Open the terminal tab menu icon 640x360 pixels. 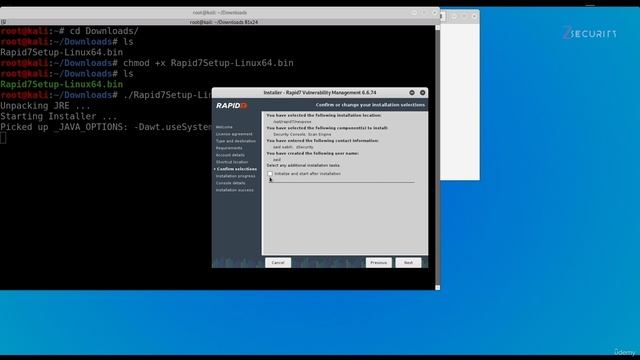[x=3, y=22]
